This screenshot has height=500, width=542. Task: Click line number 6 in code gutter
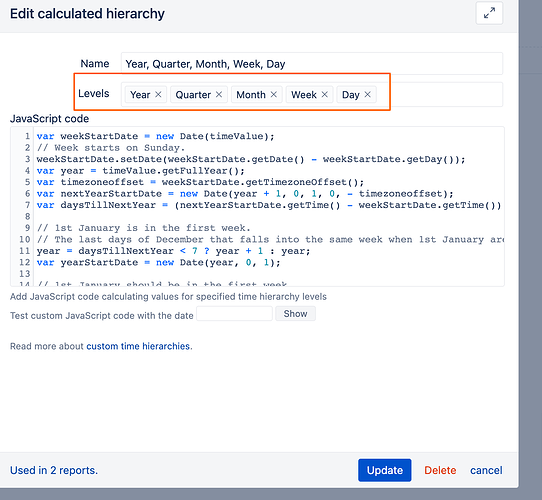tap(27, 194)
